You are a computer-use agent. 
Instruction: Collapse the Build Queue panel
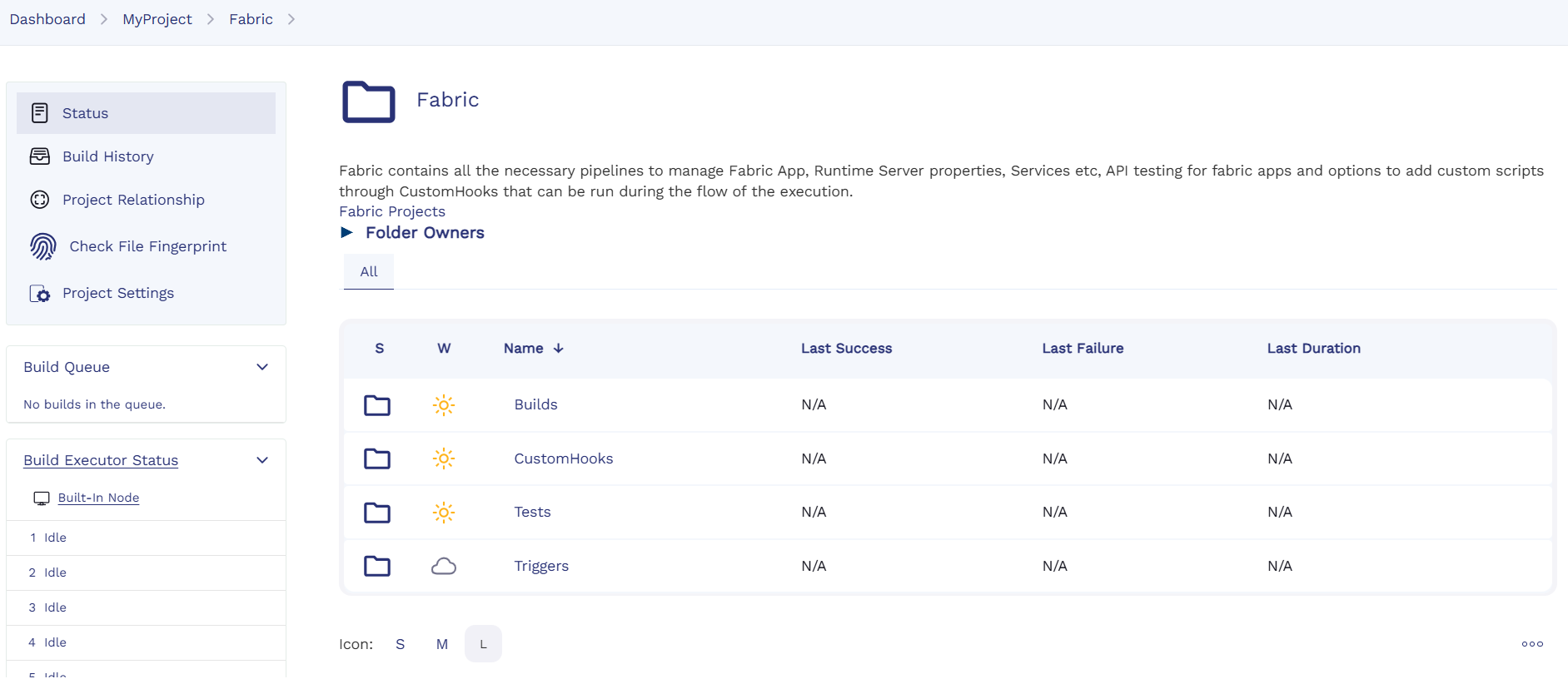point(262,367)
